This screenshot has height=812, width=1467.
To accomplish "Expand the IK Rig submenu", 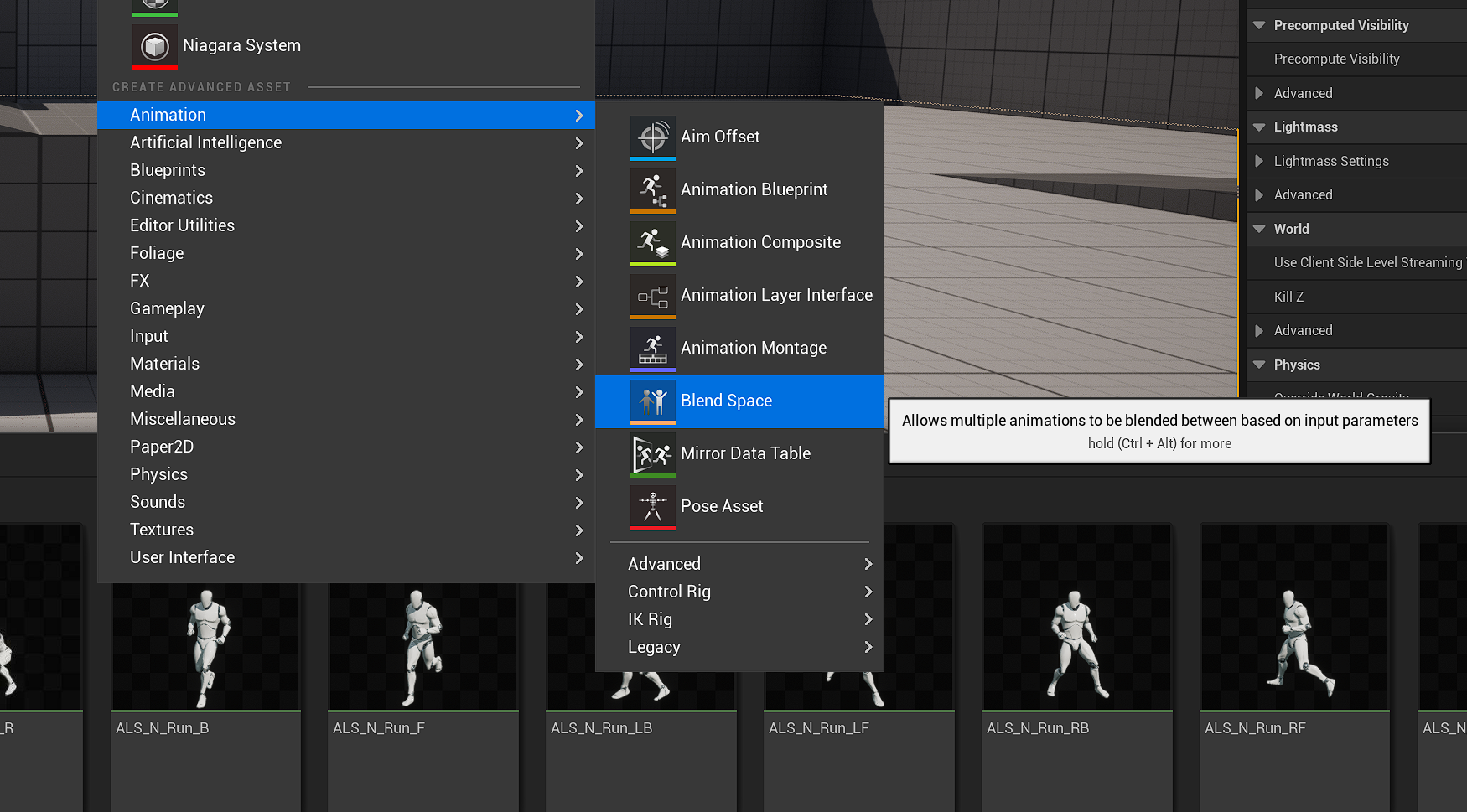I will pyautogui.click(x=739, y=619).
